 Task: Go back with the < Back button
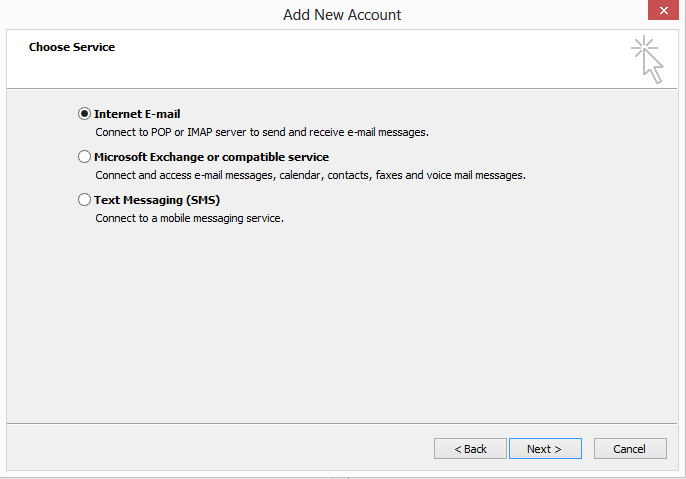click(x=470, y=449)
